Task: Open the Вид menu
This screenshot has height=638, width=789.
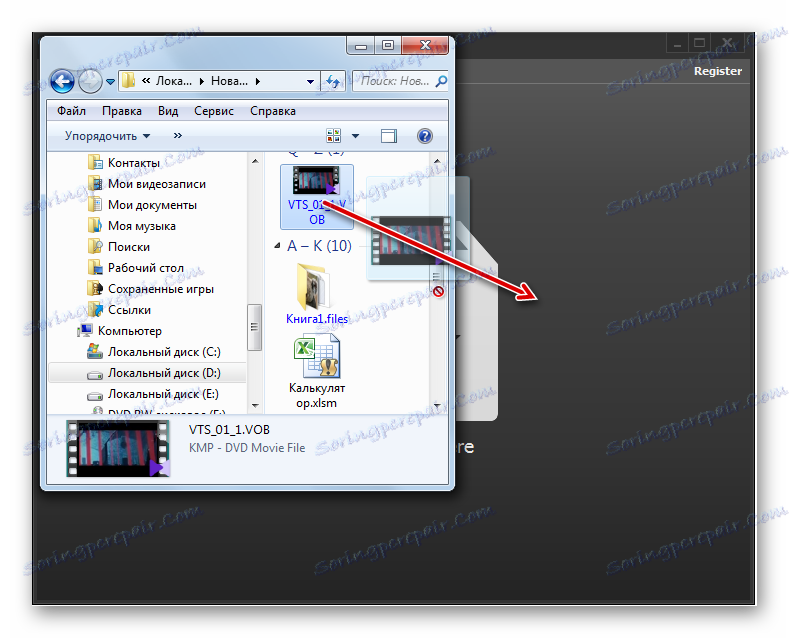Action: (x=168, y=111)
